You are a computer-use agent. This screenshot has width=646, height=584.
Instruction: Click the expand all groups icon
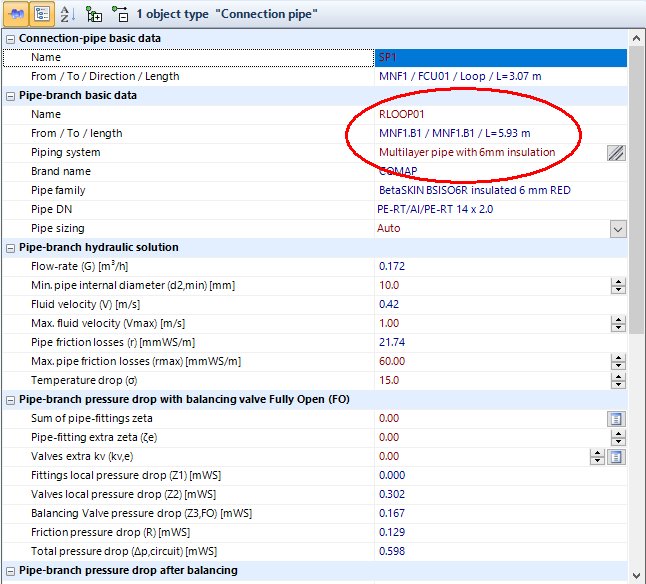tap(94, 15)
